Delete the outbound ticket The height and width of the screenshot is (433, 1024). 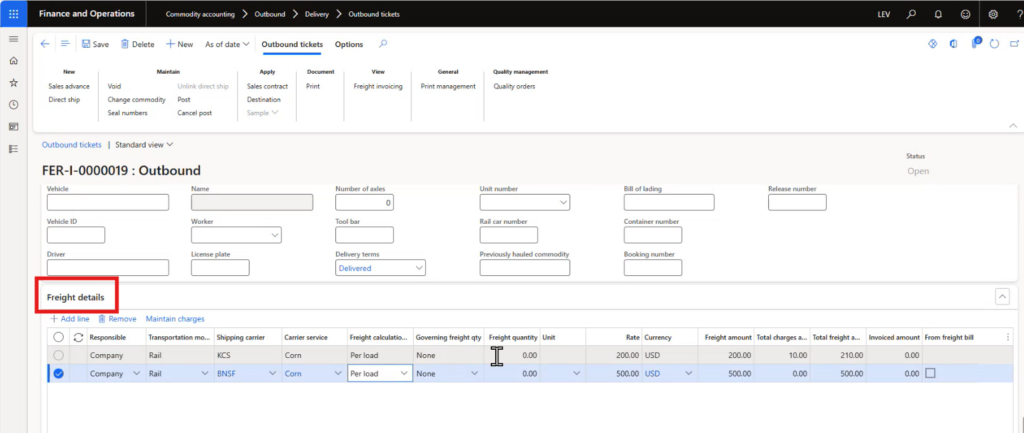137,44
